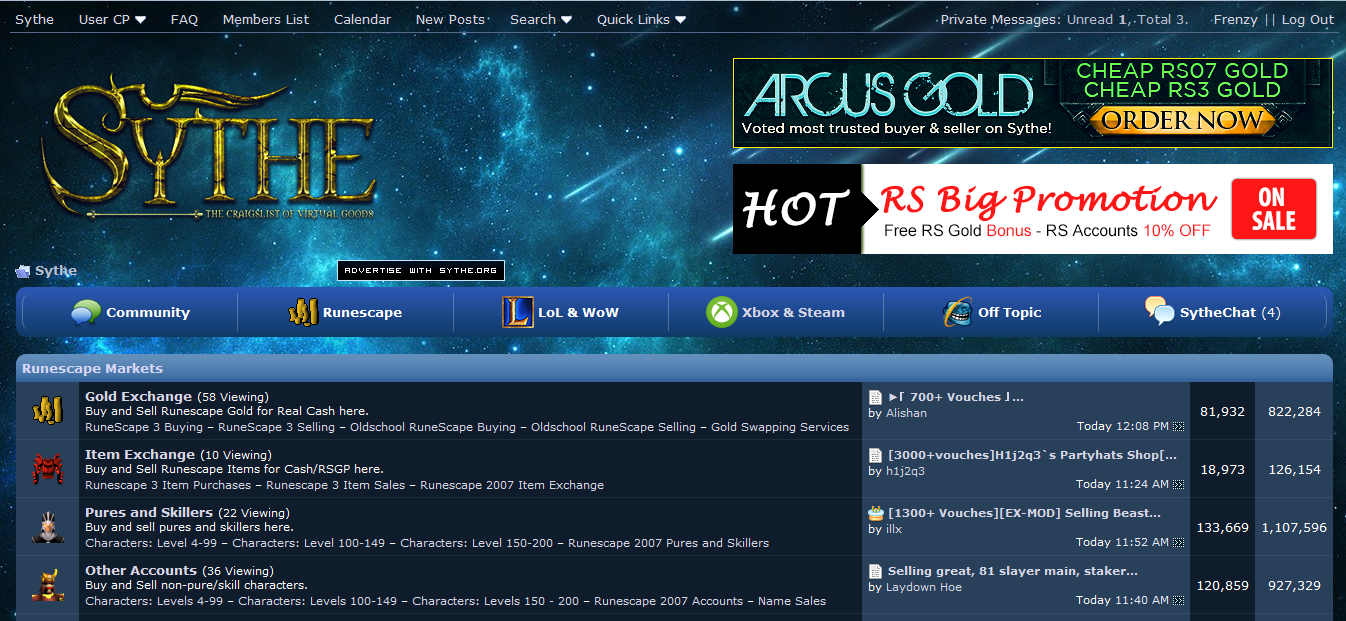Open poster profile Laydown Hoe
Image resolution: width=1346 pixels, height=621 pixels.
click(924, 587)
